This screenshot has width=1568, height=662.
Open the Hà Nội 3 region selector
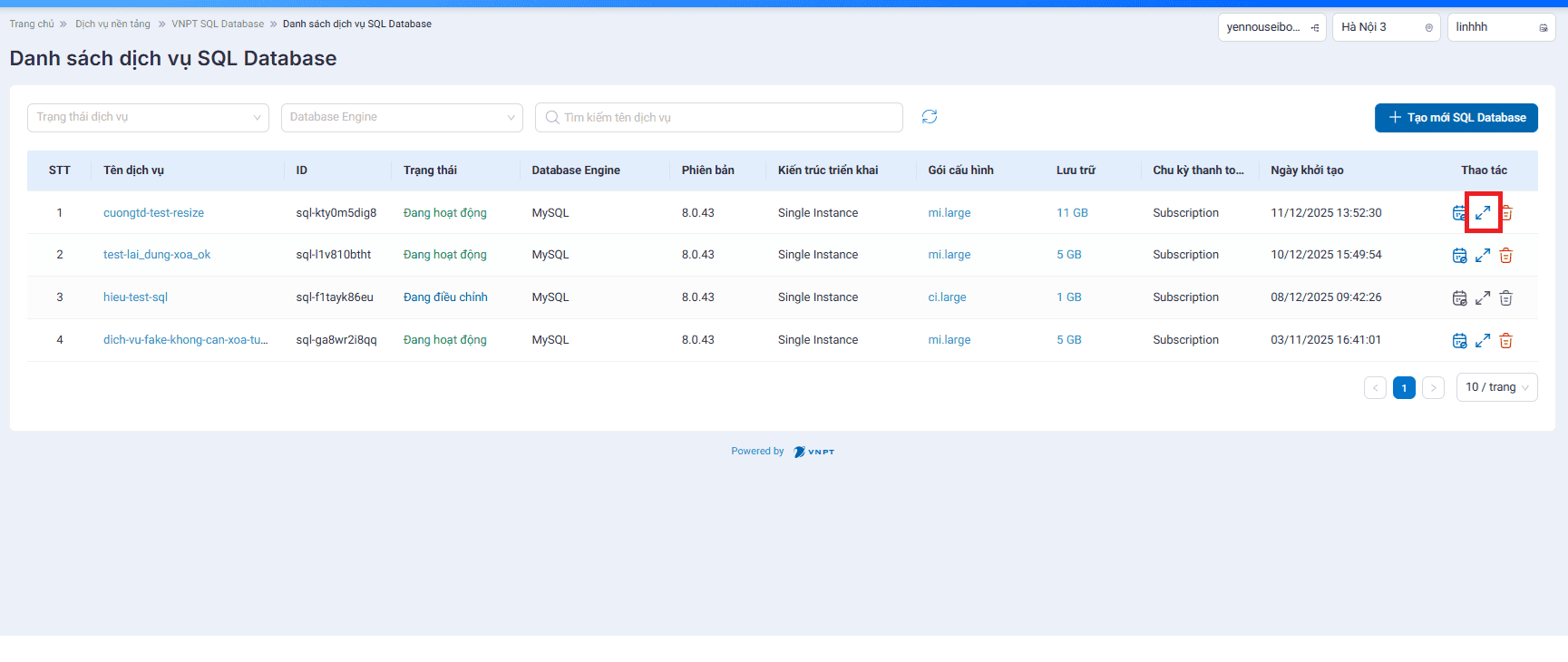(x=1386, y=27)
